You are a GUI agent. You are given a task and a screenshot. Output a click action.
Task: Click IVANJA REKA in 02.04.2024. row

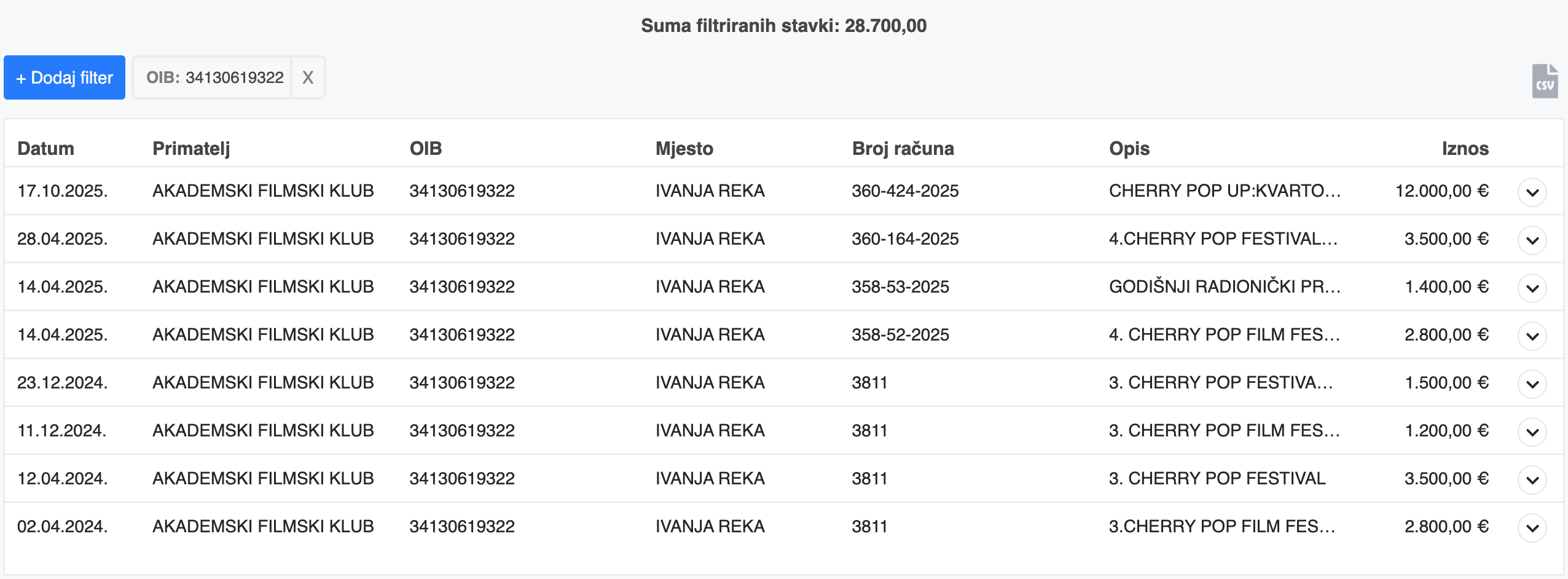(710, 527)
